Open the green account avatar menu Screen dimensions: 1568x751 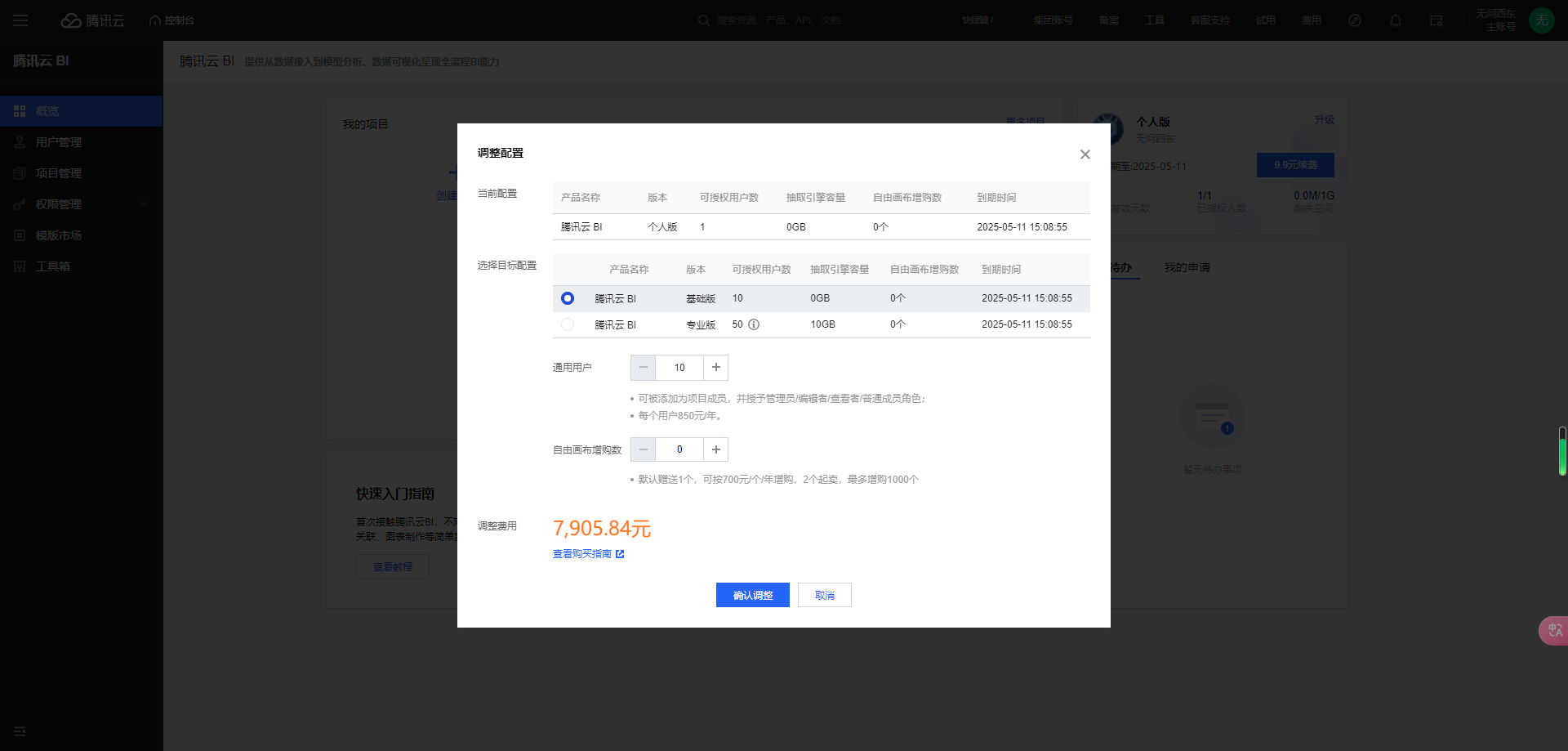(x=1542, y=20)
